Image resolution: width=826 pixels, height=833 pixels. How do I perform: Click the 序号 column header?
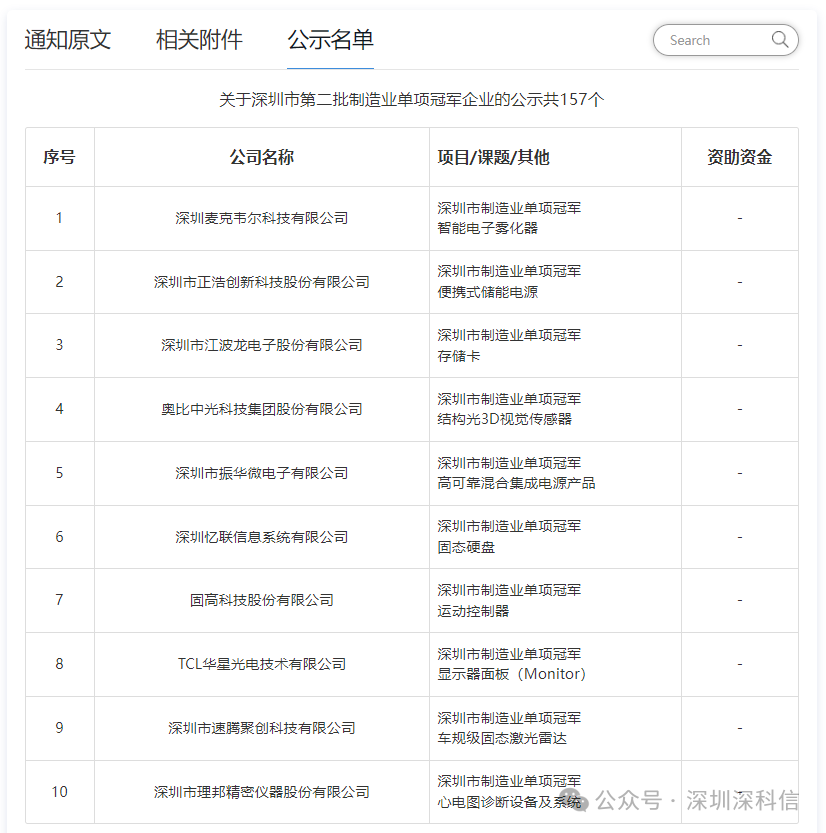[59, 157]
